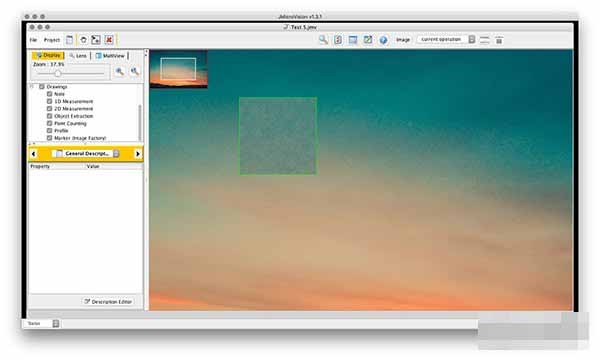Click the Point Counting label in tree
The image size is (600, 360).
click(70, 123)
